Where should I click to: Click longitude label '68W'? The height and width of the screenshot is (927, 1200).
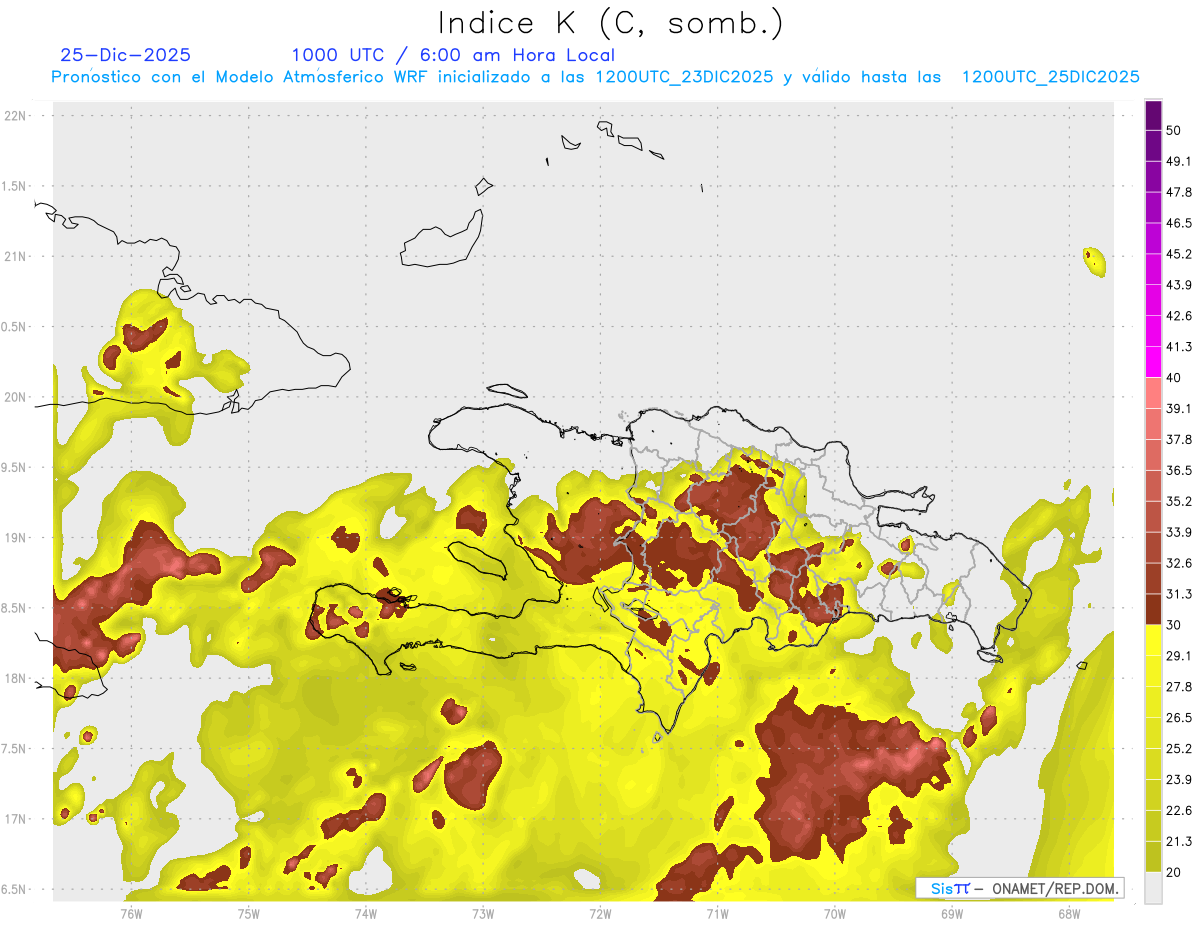tap(1069, 913)
